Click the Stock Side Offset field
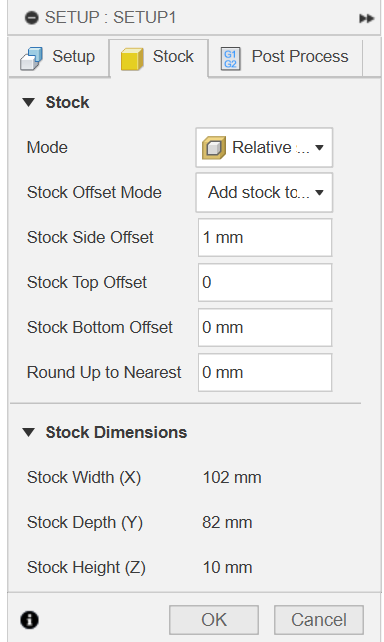The image size is (384, 642). (265, 237)
